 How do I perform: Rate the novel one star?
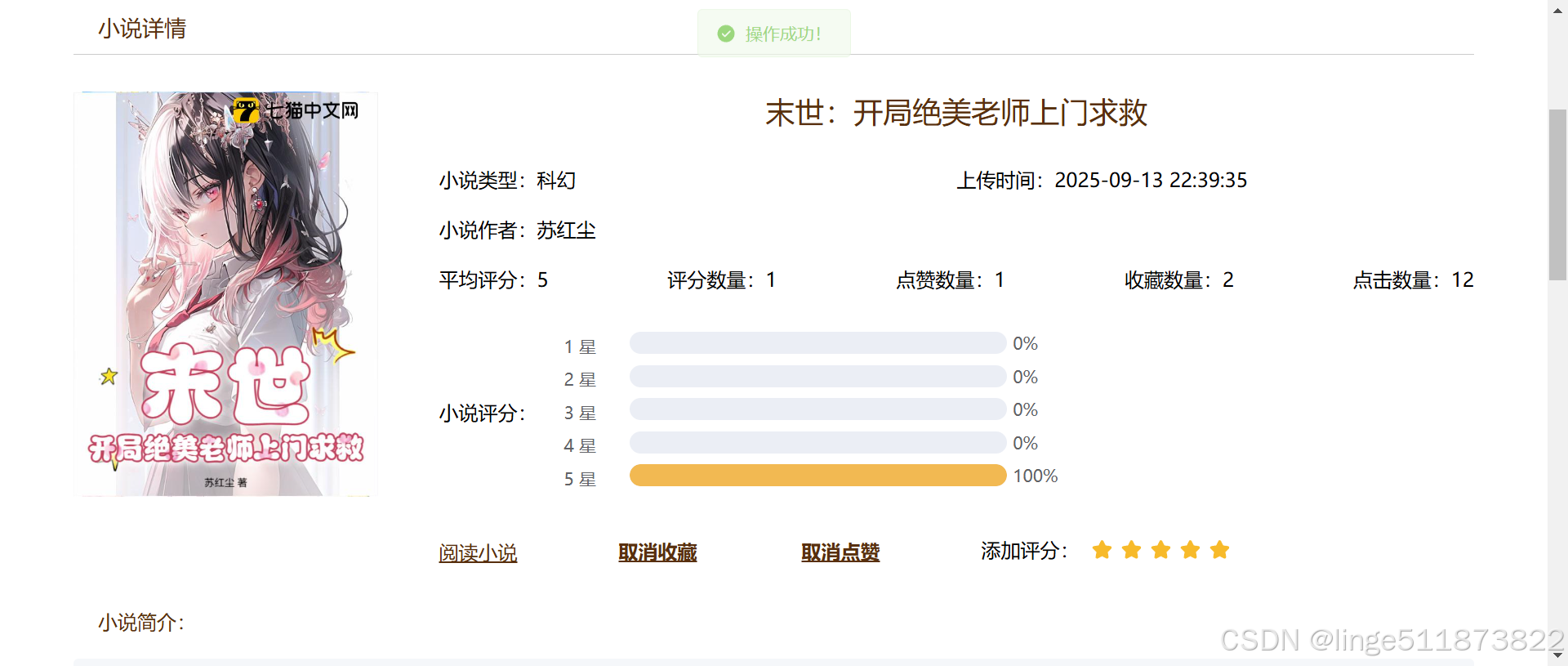pyautogui.click(x=1102, y=550)
